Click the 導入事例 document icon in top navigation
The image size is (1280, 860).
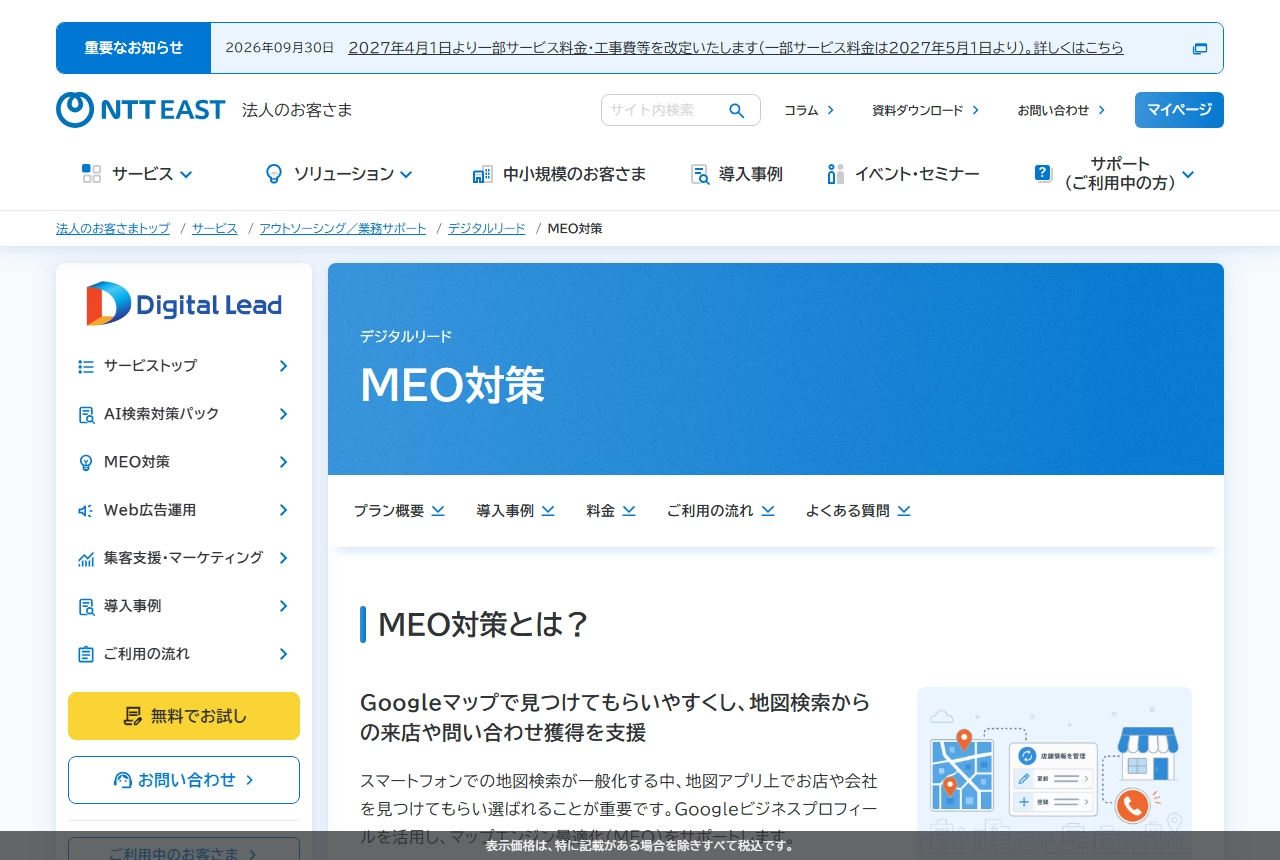[700, 174]
